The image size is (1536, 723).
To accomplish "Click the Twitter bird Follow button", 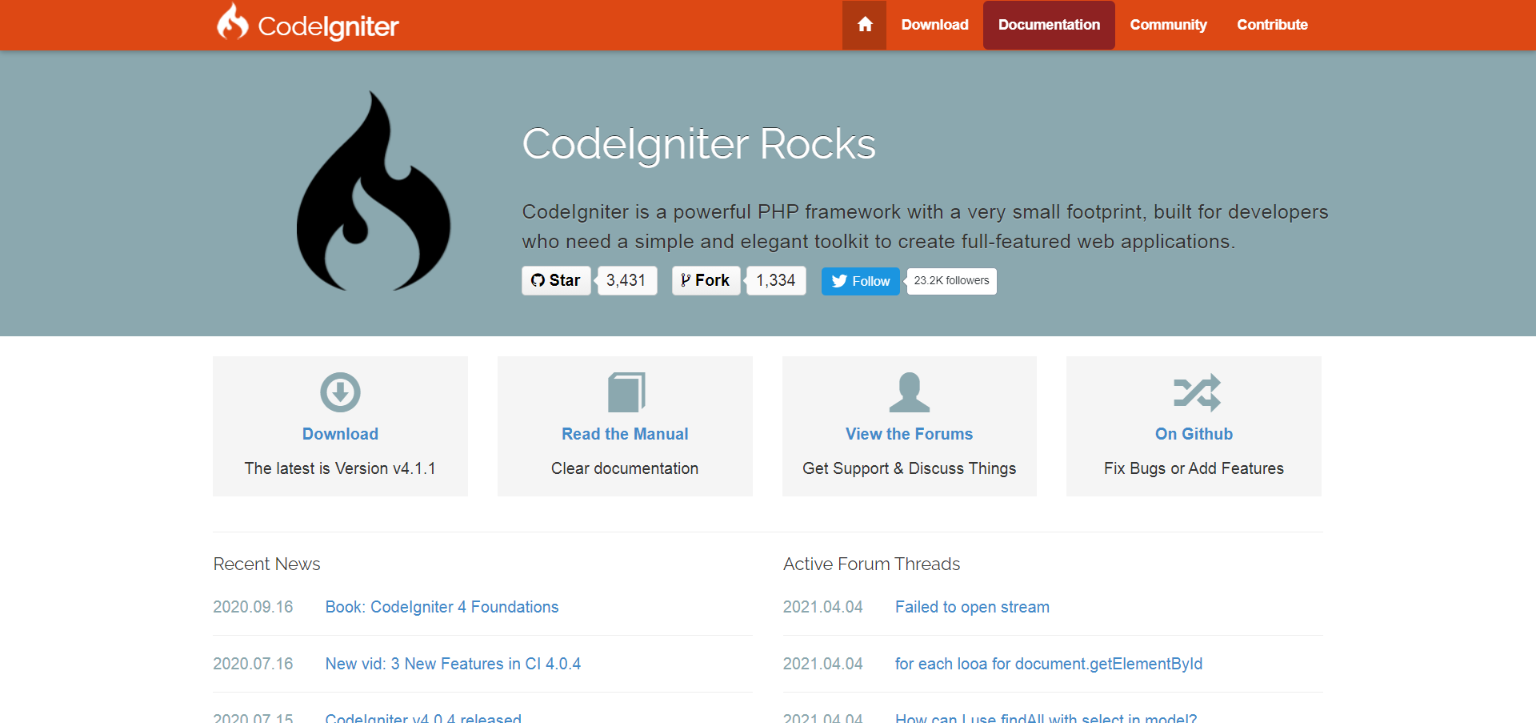I will point(859,281).
